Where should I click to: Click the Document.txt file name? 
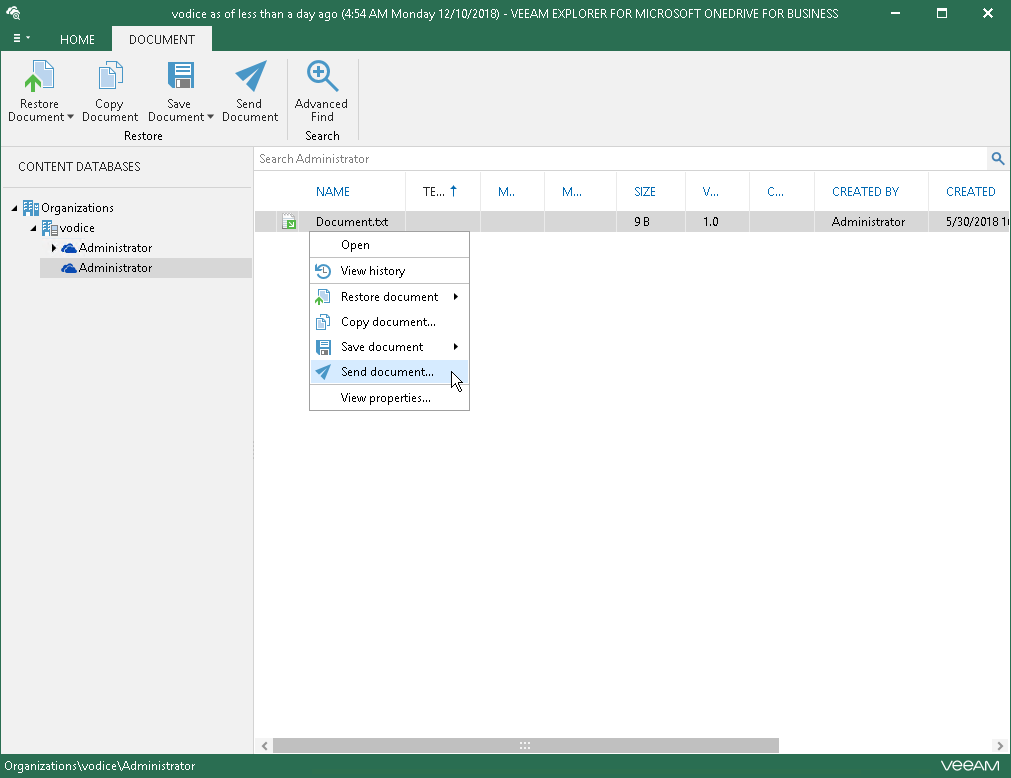[352, 222]
